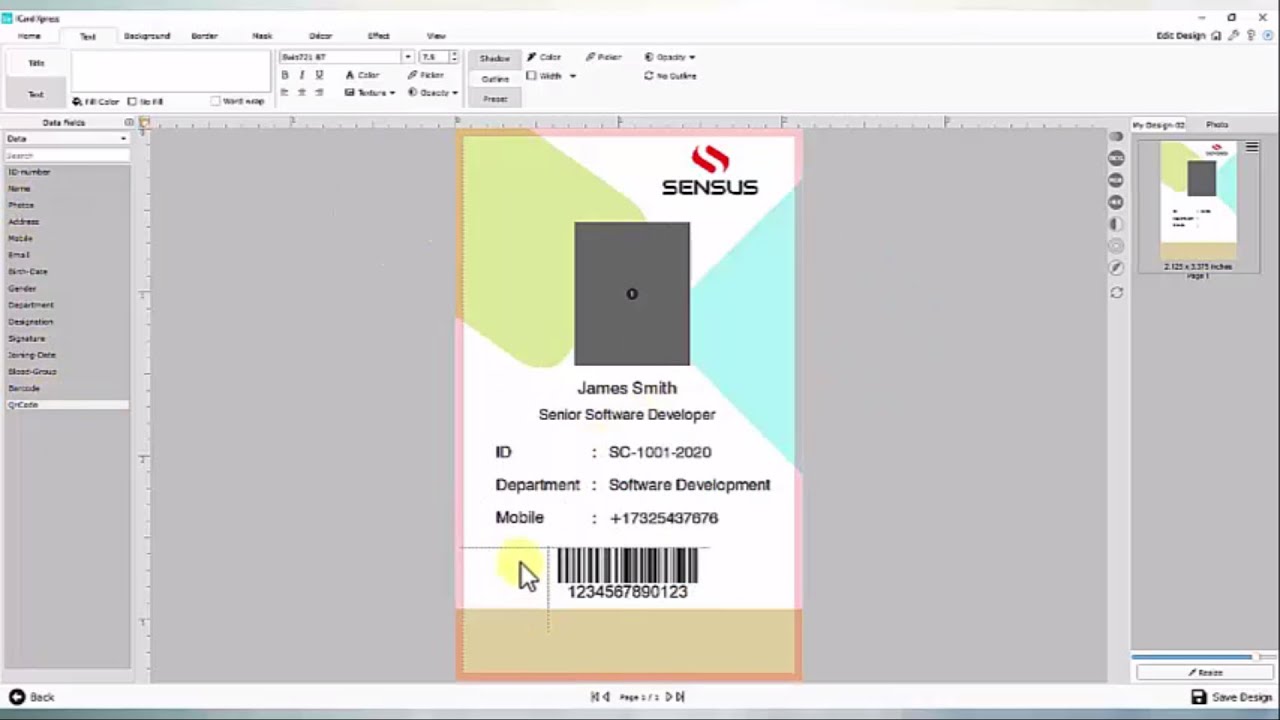The height and width of the screenshot is (720, 1280).
Task: Toggle the Word wrap checkbox
Action: pos(216,101)
